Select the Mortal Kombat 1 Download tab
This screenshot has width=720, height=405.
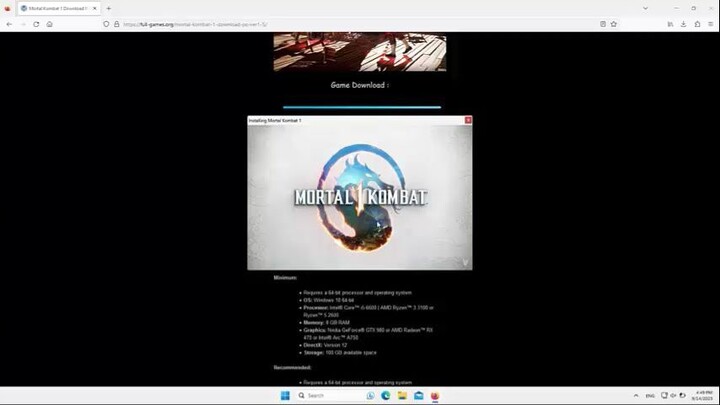tap(59, 8)
